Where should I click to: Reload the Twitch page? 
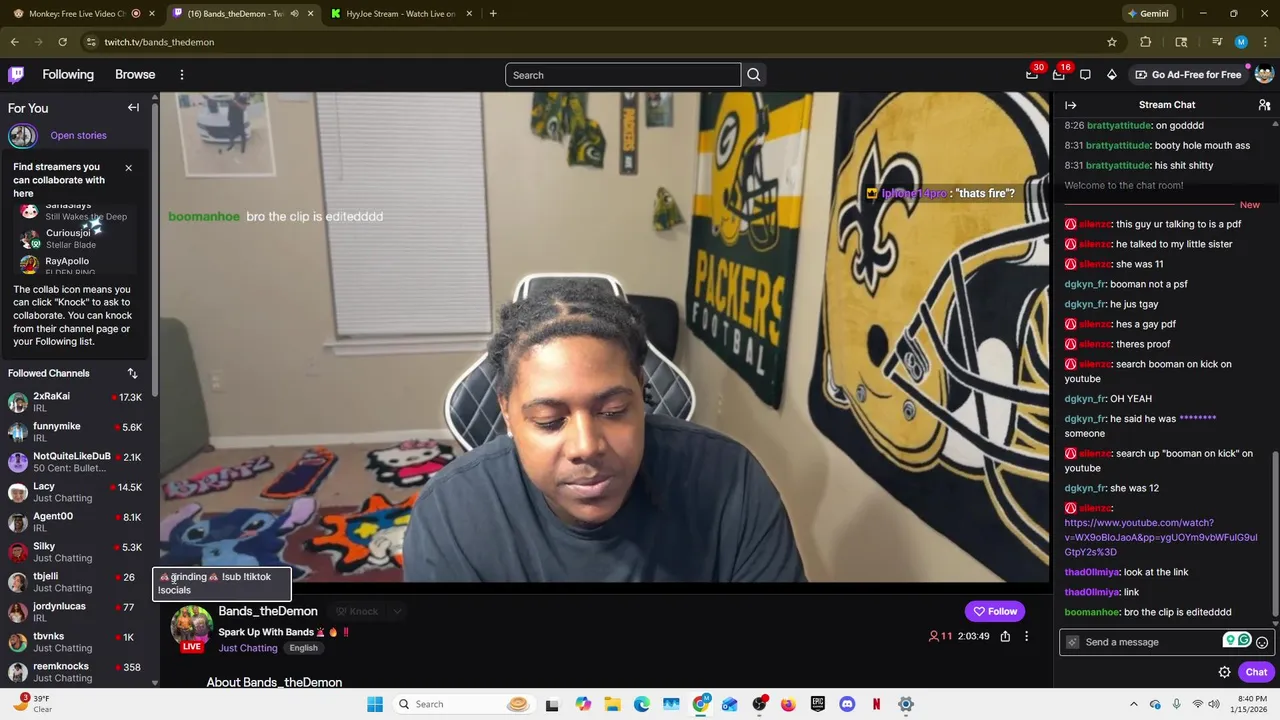pyautogui.click(x=62, y=42)
